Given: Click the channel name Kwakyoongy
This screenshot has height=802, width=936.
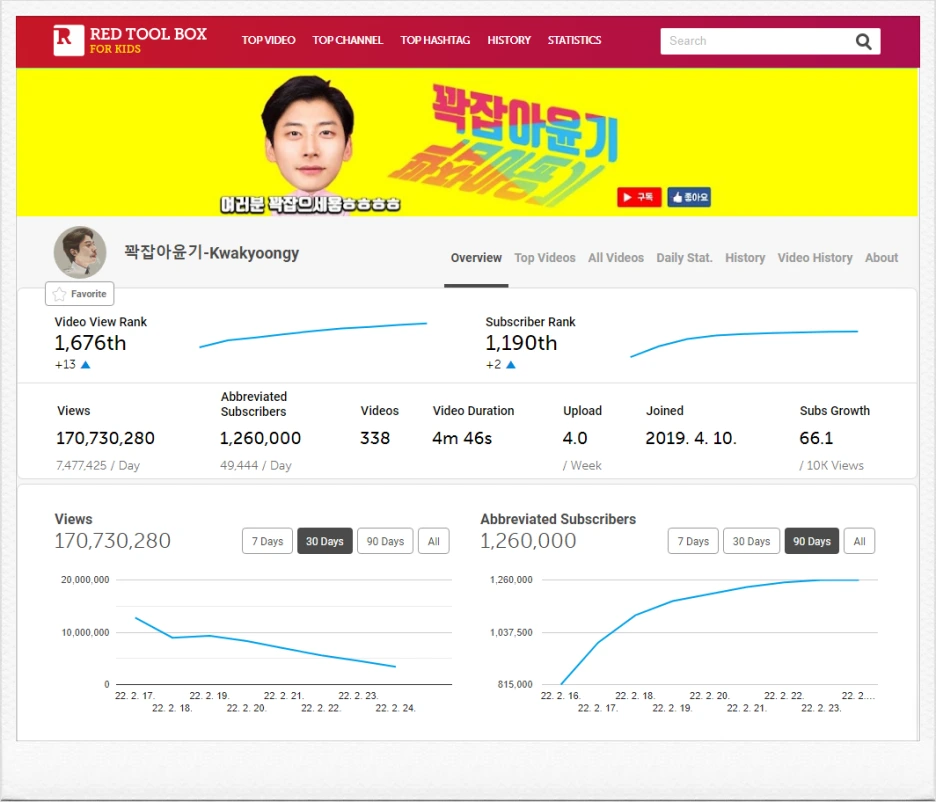Looking at the screenshot, I should pos(211,252).
